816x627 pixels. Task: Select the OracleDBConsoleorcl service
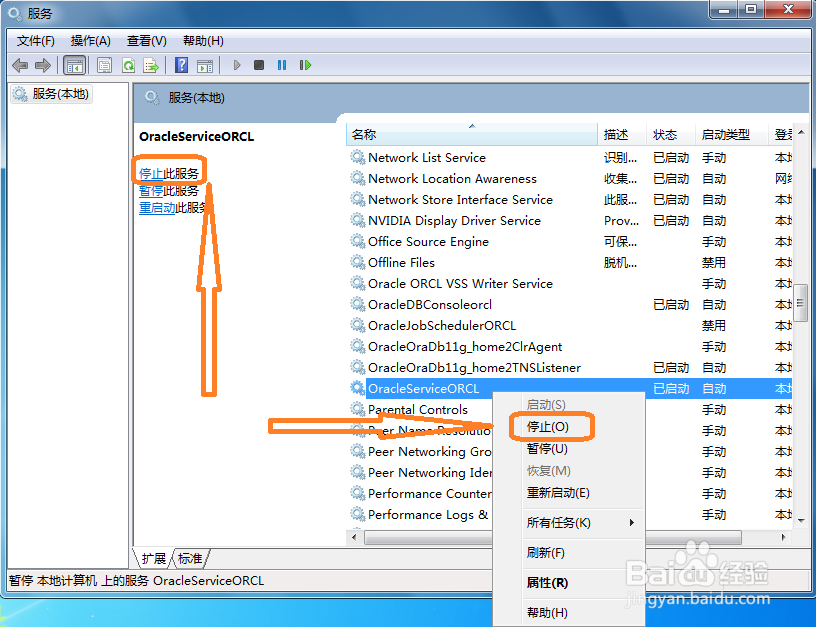click(x=570, y=304)
